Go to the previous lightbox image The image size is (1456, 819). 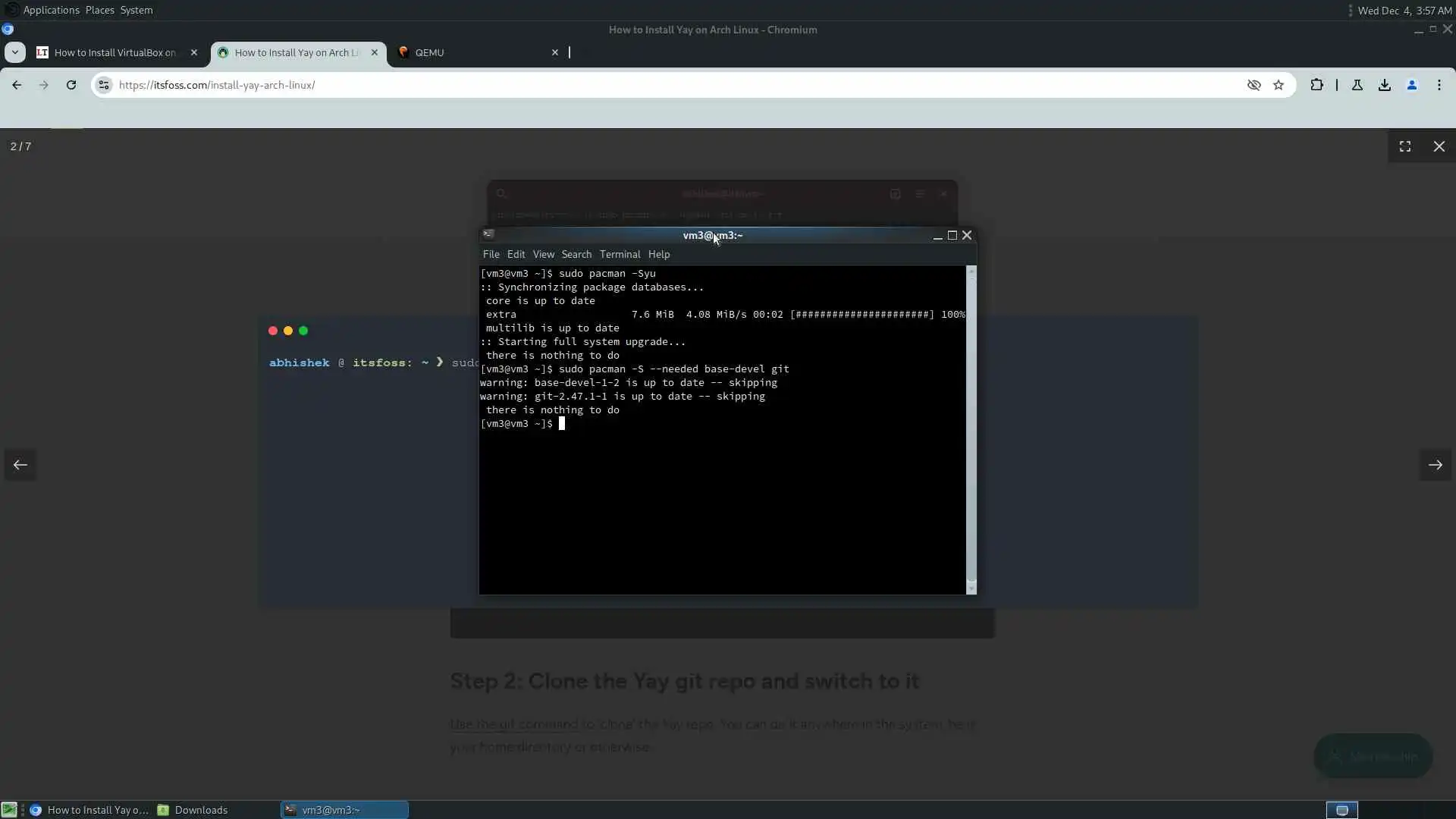point(20,465)
